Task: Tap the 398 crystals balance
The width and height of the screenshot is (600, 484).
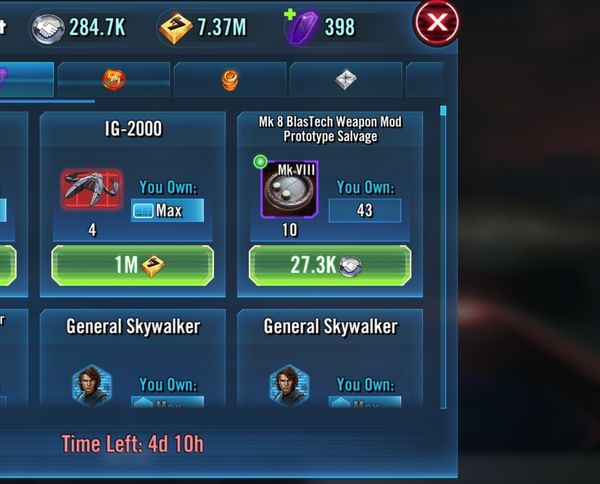Action: tap(340, 28)
